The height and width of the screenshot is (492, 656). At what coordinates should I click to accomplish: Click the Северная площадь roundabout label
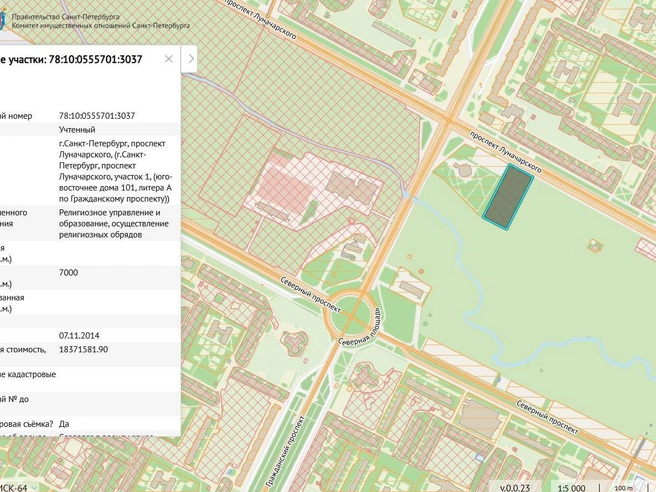(359, 326)
